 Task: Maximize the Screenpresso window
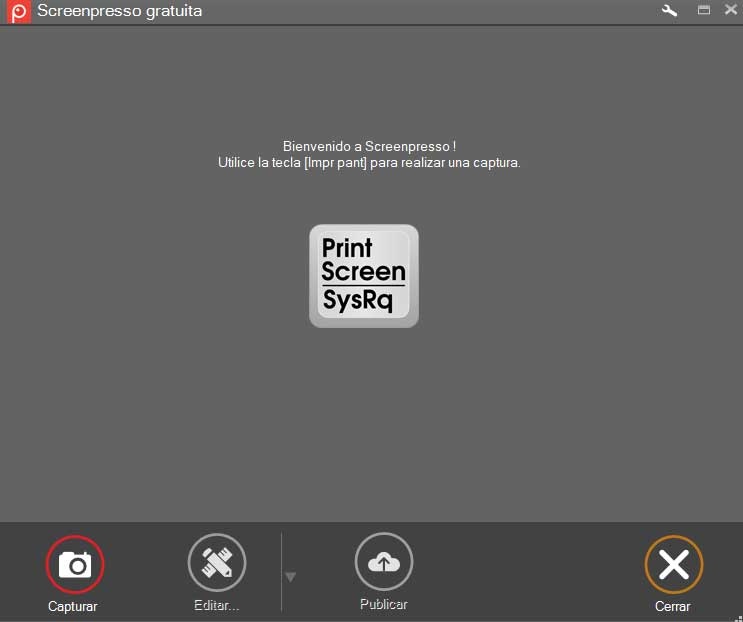click(x=704, y=10)
